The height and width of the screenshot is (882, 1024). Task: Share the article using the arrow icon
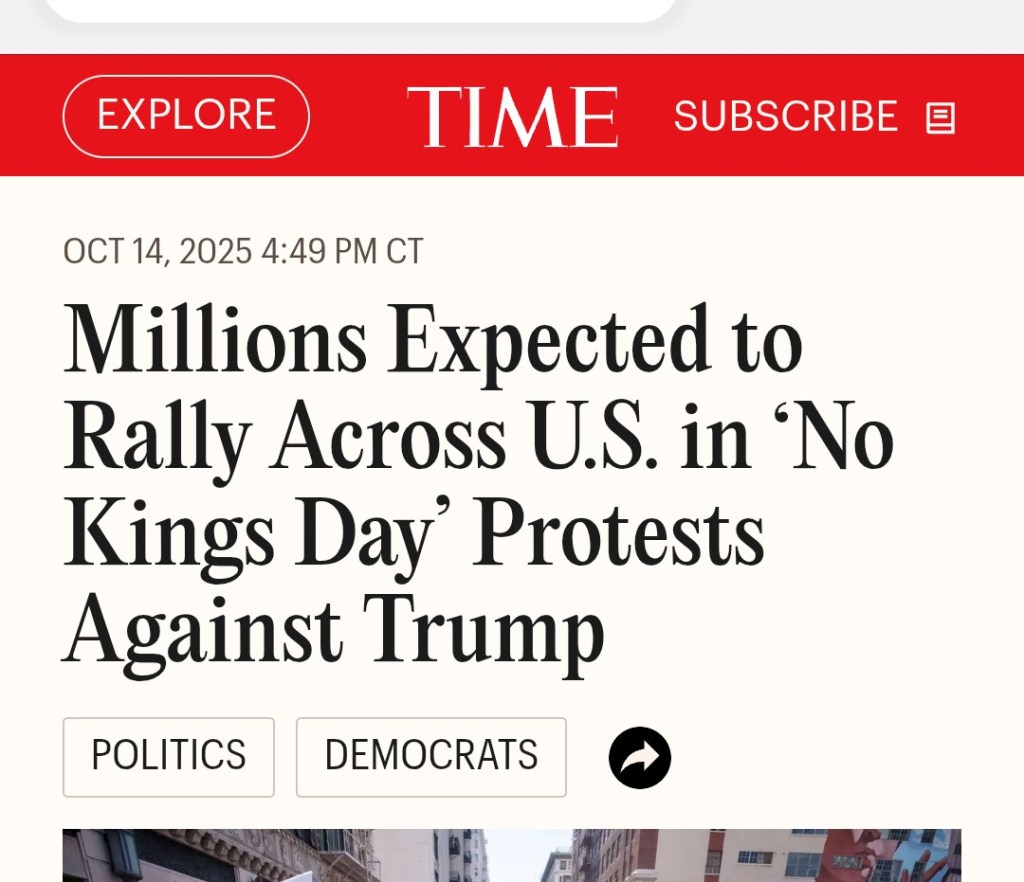[640, 758]
